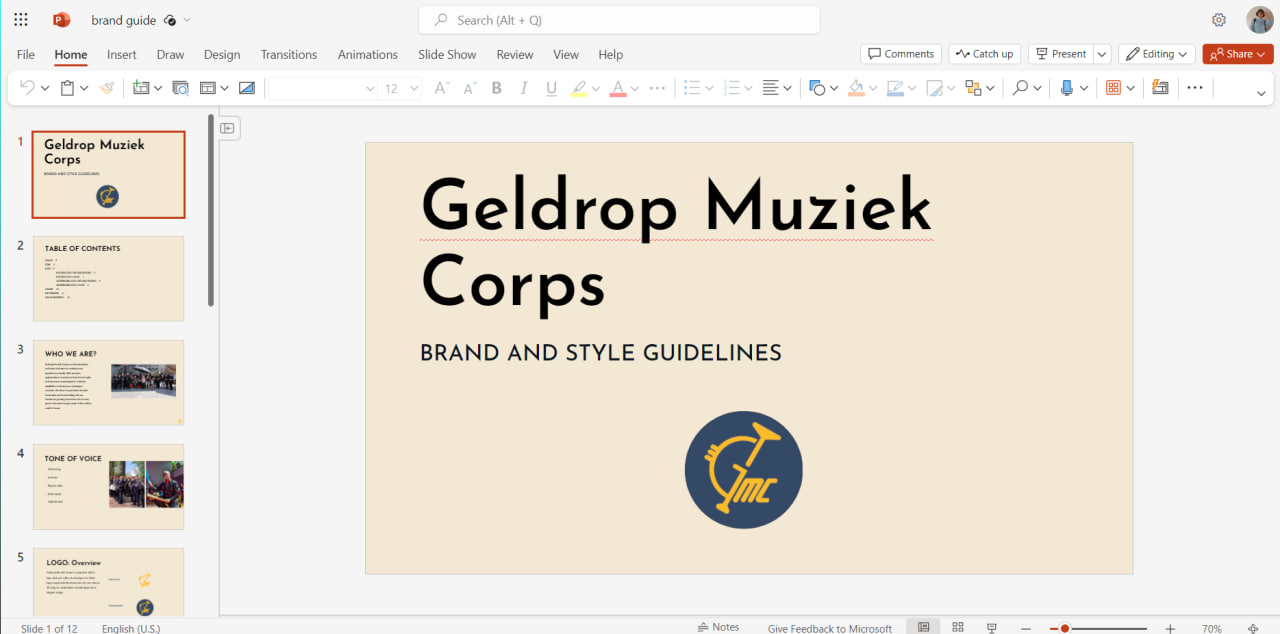Click the Dictate microphone icon
This screenshot has width=1280, height=634.
tap(1067, 88)
